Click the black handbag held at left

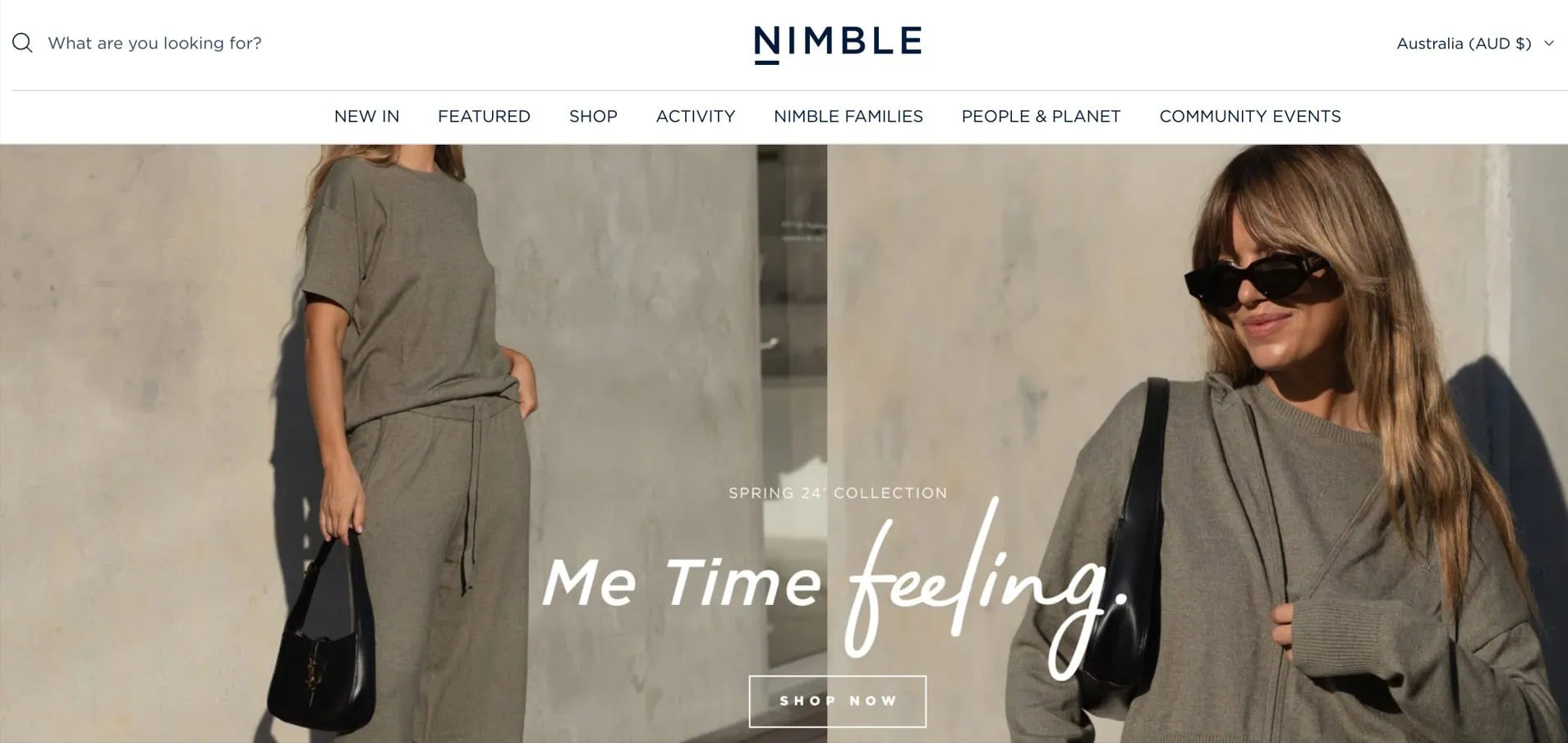tap(324, 637)
